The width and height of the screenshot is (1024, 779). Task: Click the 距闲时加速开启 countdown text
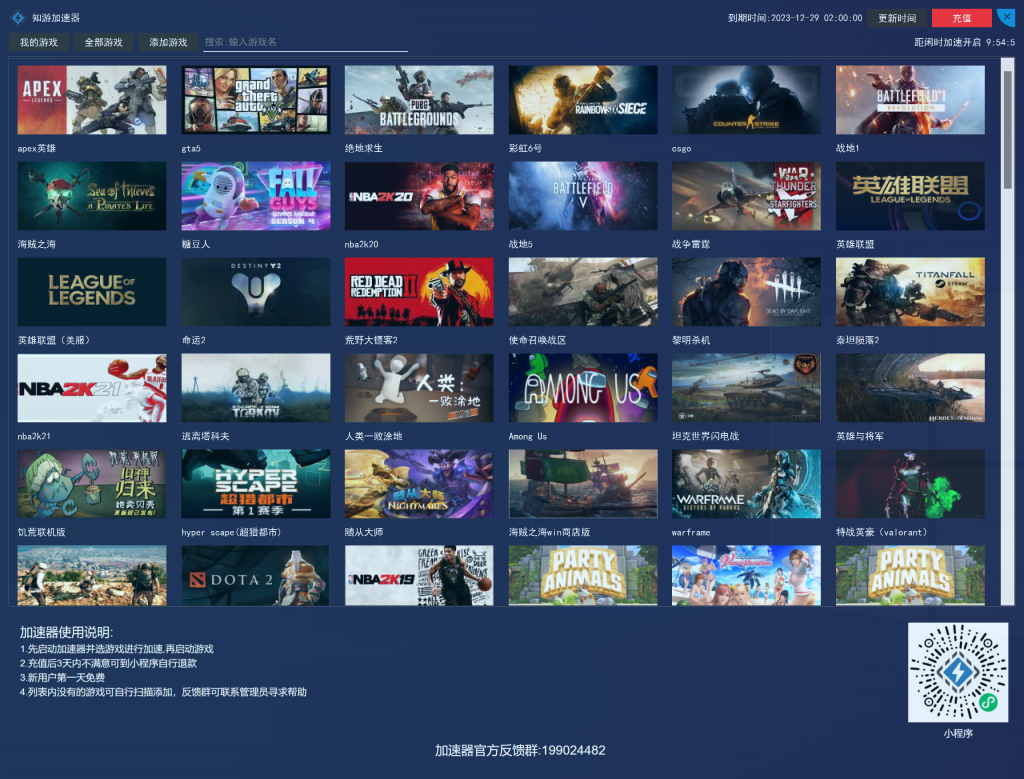click(x=965, y=42)
